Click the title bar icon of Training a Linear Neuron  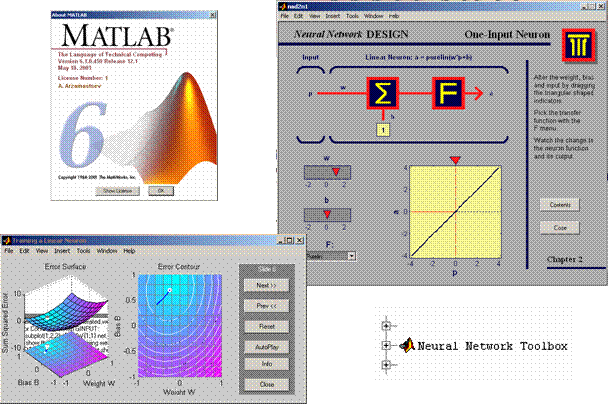(x=7, y=240)
